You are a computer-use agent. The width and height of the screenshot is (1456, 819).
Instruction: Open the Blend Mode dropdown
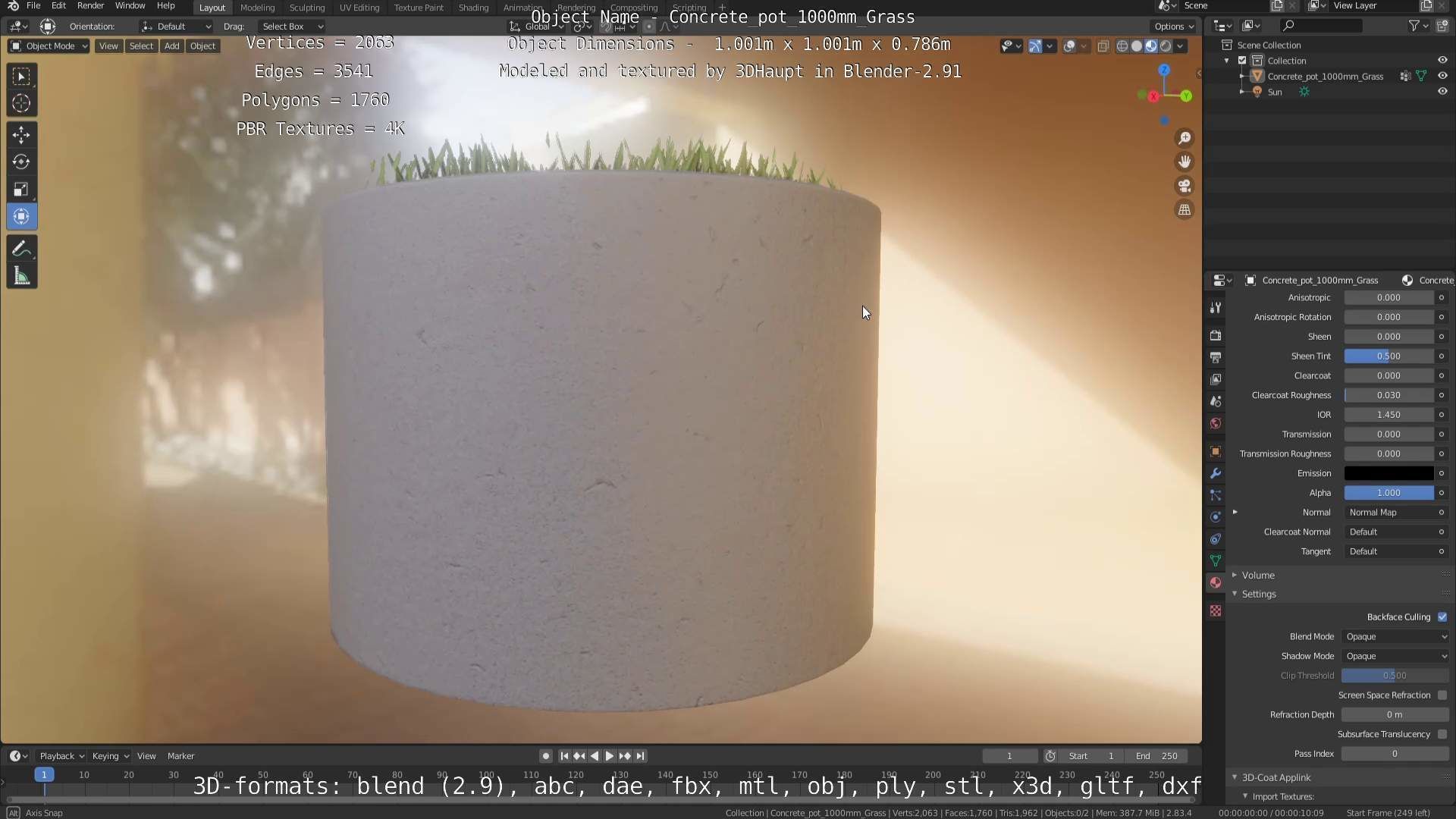[x=1395, y=637]
